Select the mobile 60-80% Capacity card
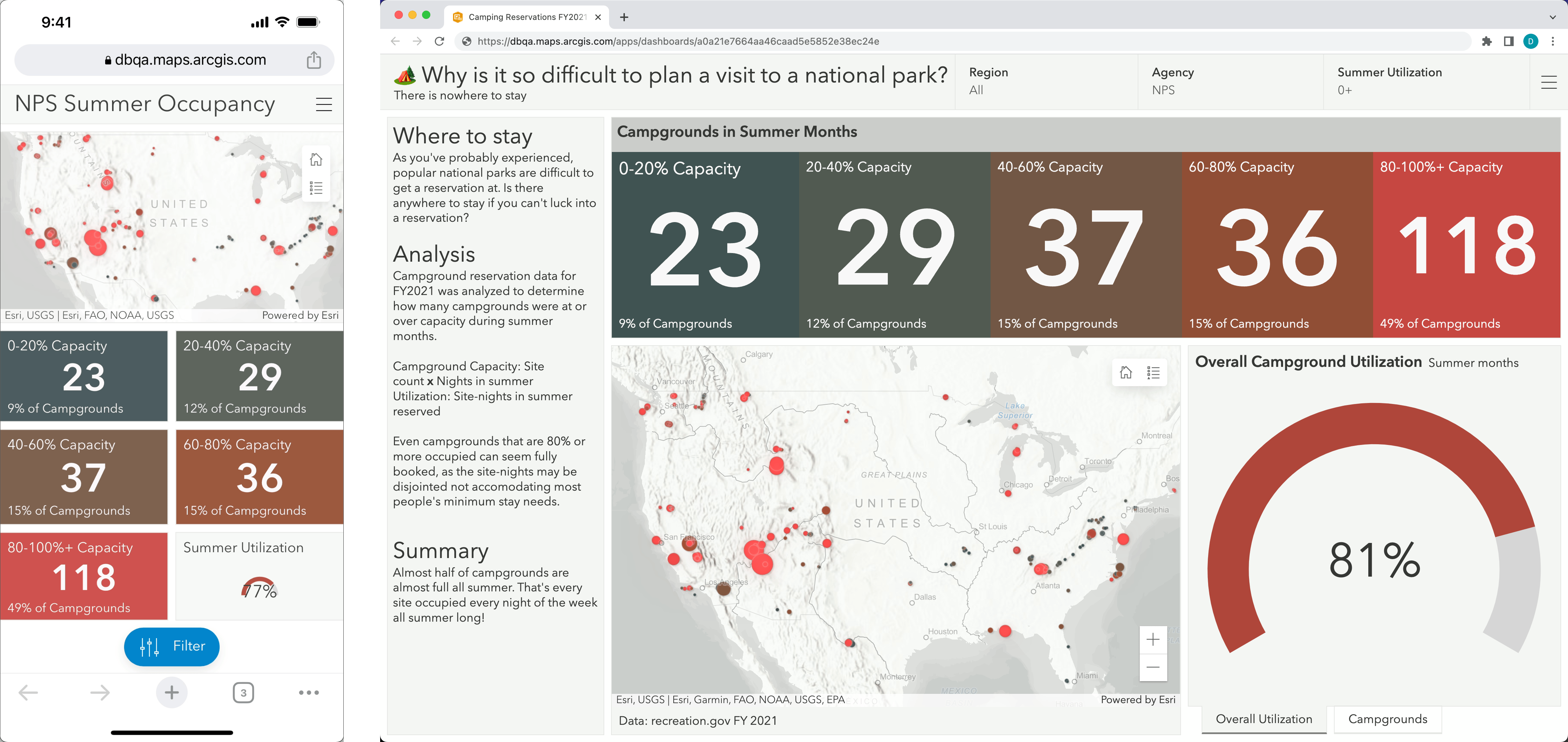 (259, 477)
